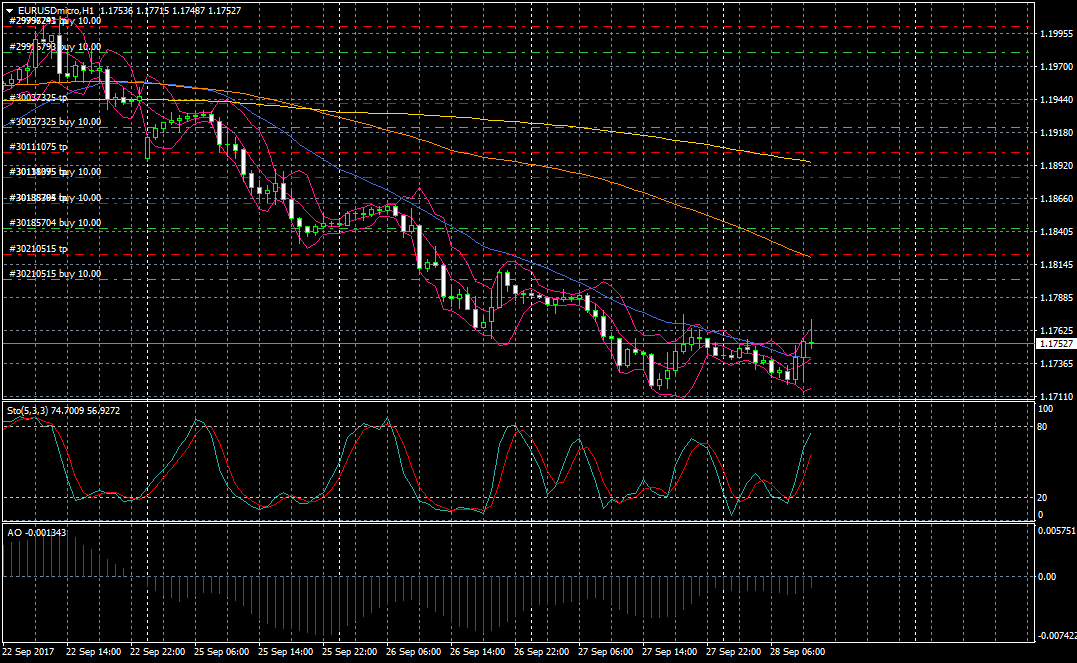Click the AO -0.007423 minimum scale label
Viewport: 1077px width, 663px height.
(x=1056, y=635)
